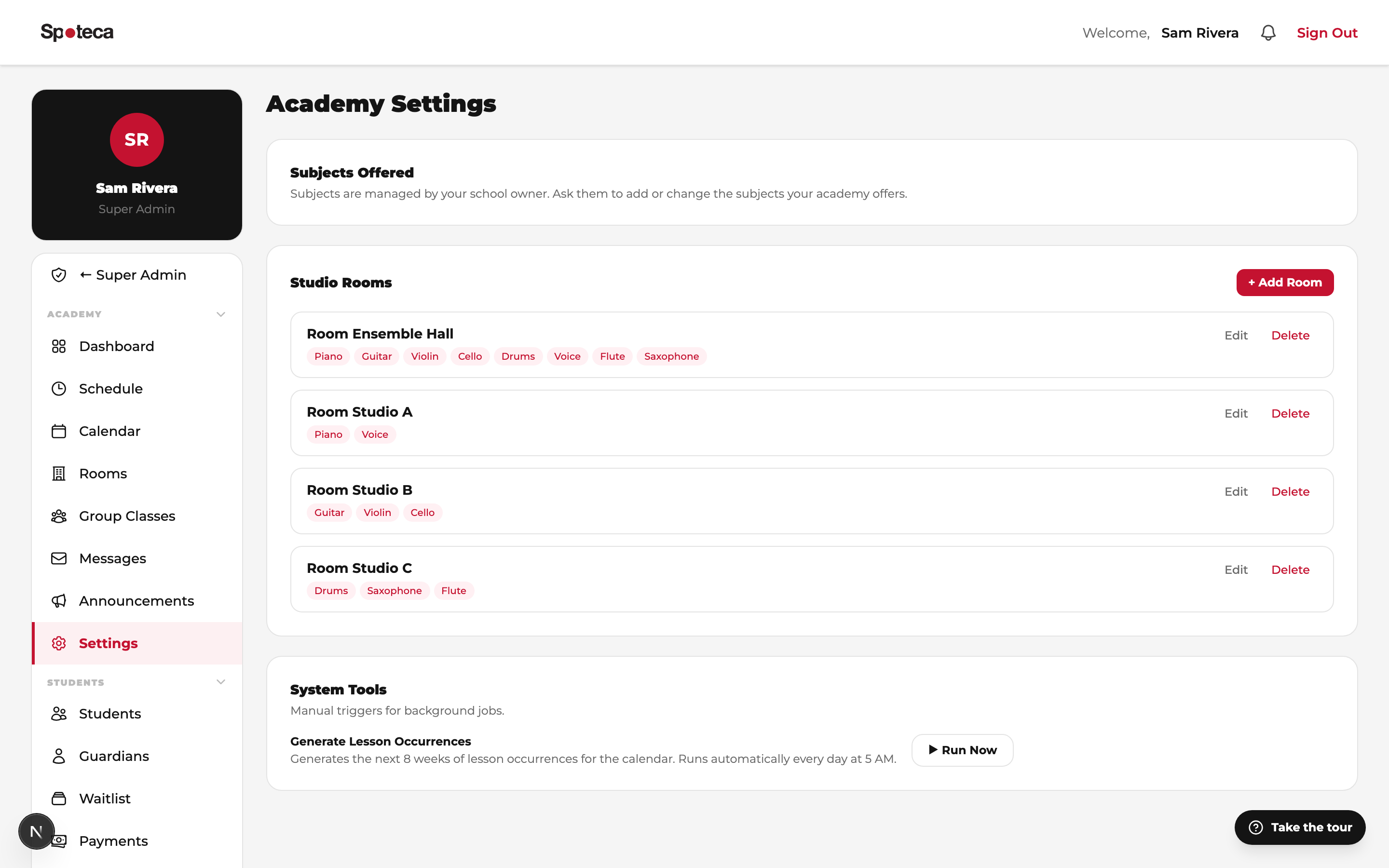Image resolution: width=1389 pixels, height=868 pixels.
Task: Edit Room Studio B
Action: [x=1236, y=491]
